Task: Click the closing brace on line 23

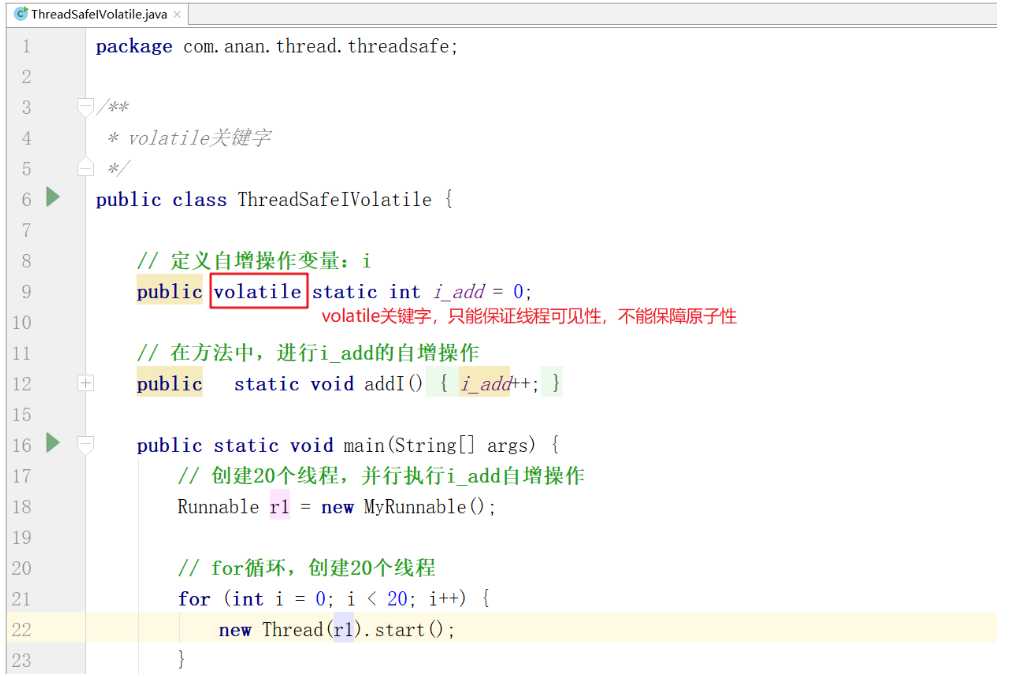Action: [x=181, y=659]
